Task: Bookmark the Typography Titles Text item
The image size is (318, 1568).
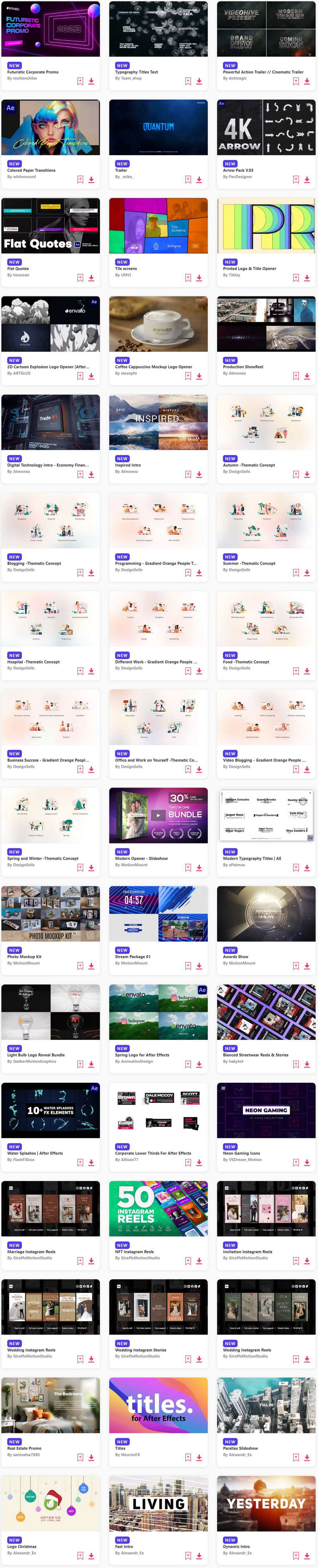Action: pyautogui.click(x=188, y=81)
